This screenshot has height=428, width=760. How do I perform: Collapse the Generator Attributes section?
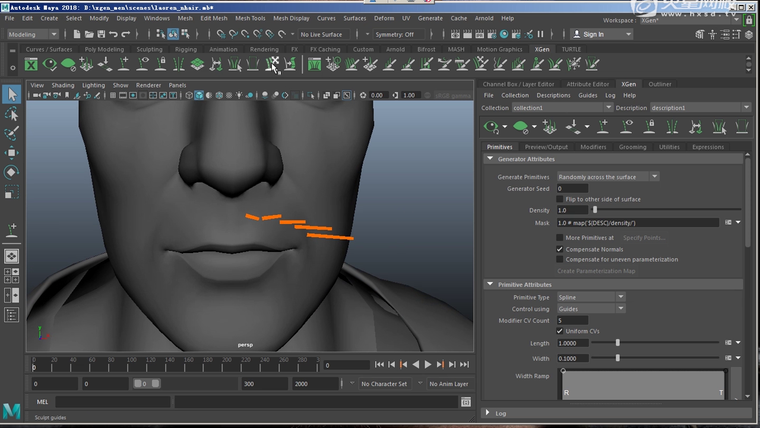pos(490,159)
